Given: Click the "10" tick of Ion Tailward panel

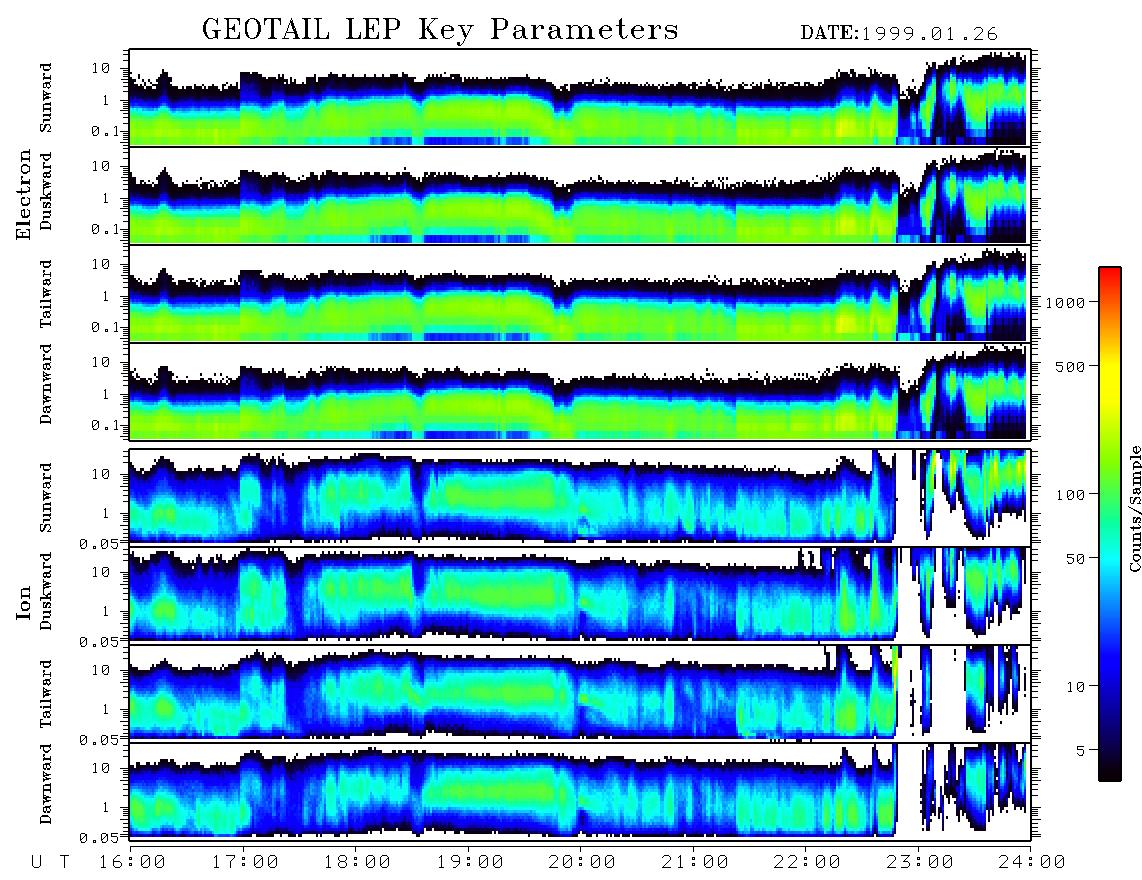Looking at the screenshot, I should click(x=101, y=670).
